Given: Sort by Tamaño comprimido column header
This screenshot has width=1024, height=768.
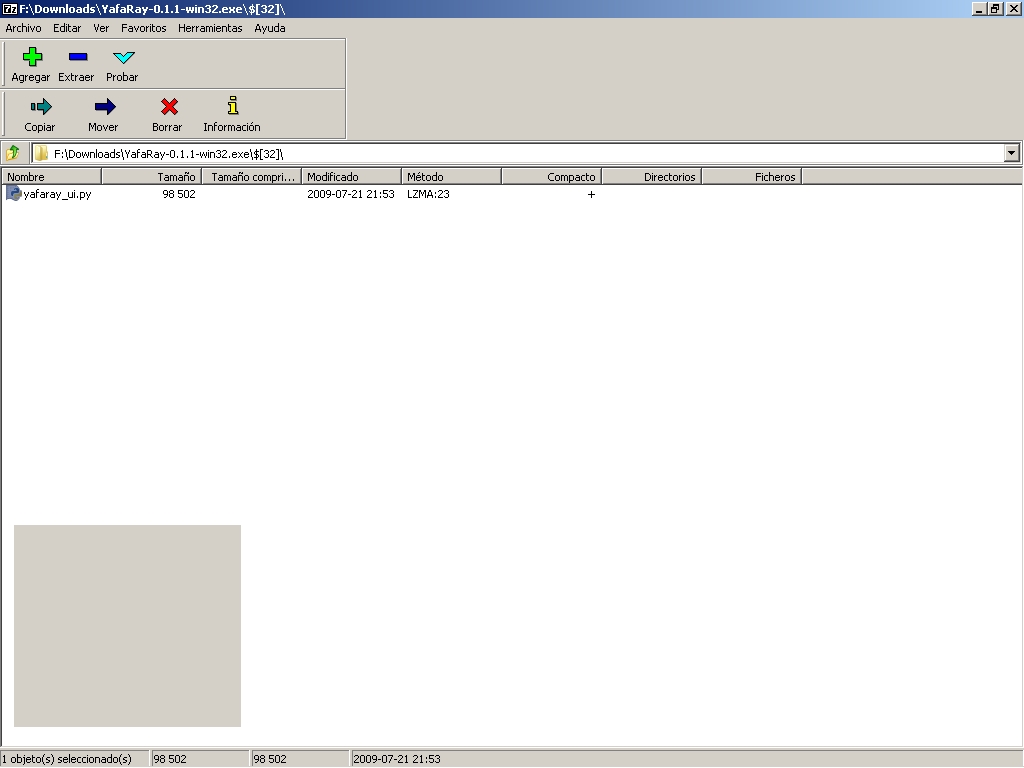Looking at the screenshot, I should tap(251, 177).
